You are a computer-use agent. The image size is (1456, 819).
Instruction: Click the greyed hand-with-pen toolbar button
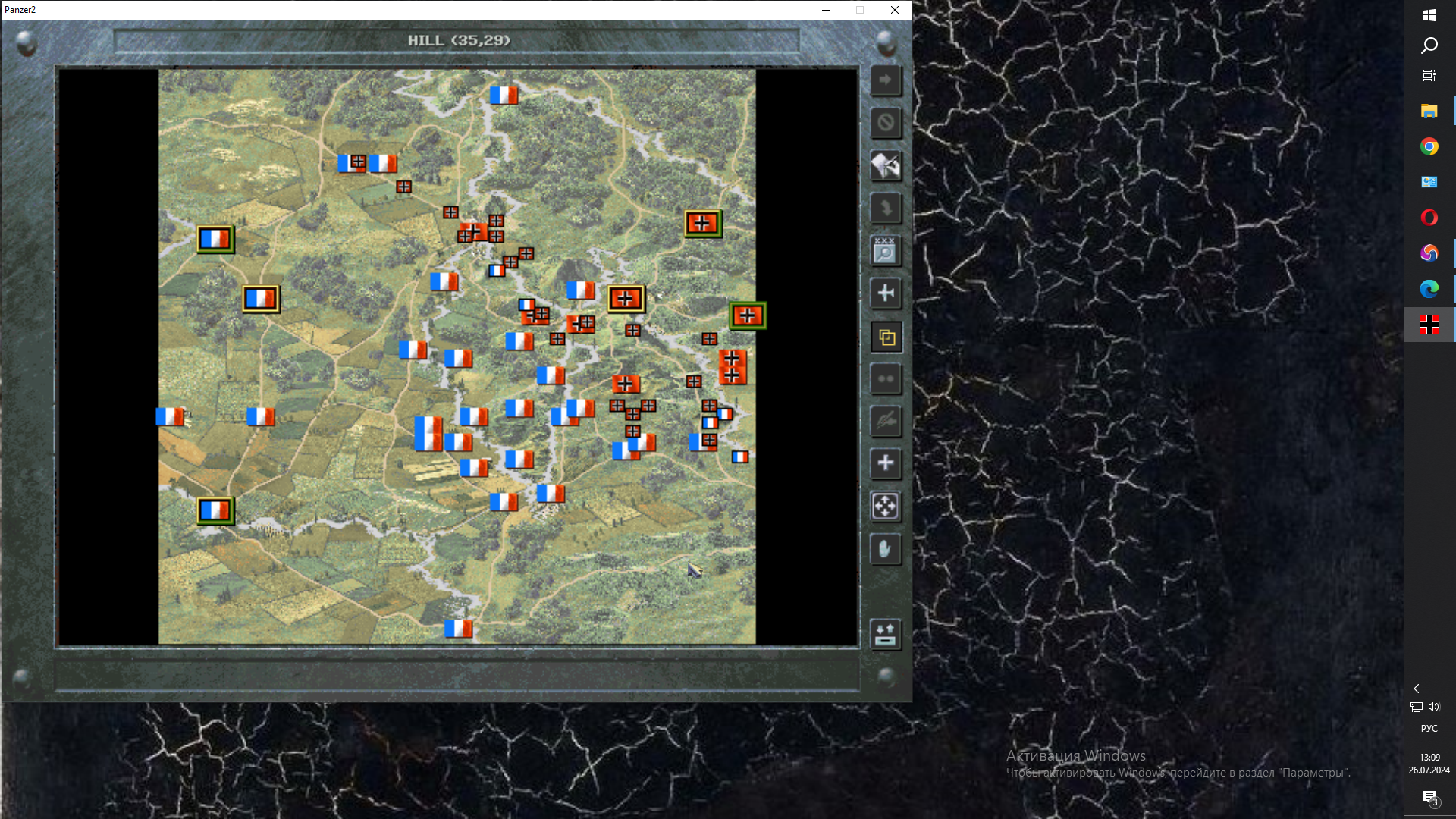[x=885, y=421]
